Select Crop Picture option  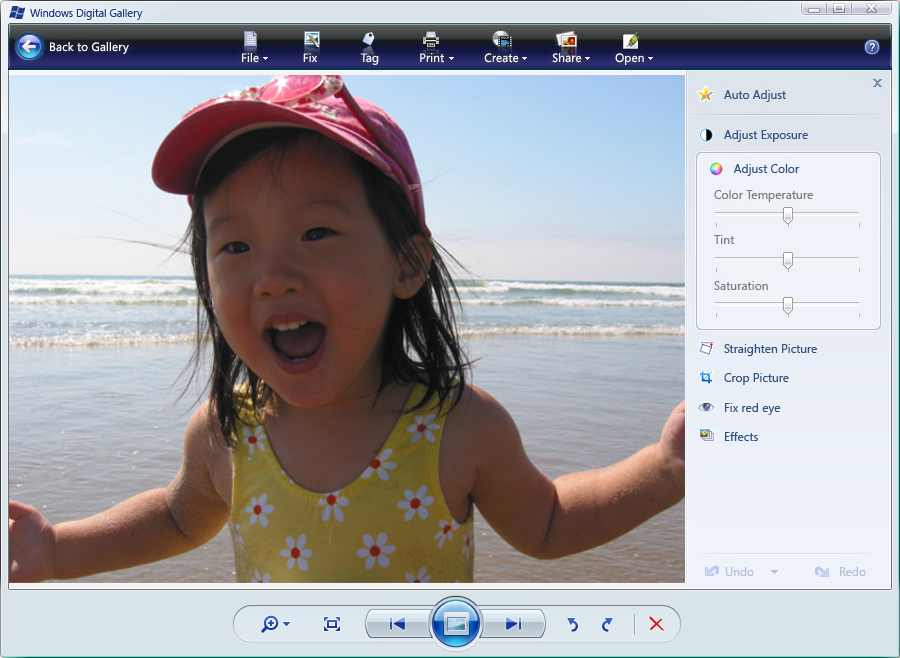[755, 378]
